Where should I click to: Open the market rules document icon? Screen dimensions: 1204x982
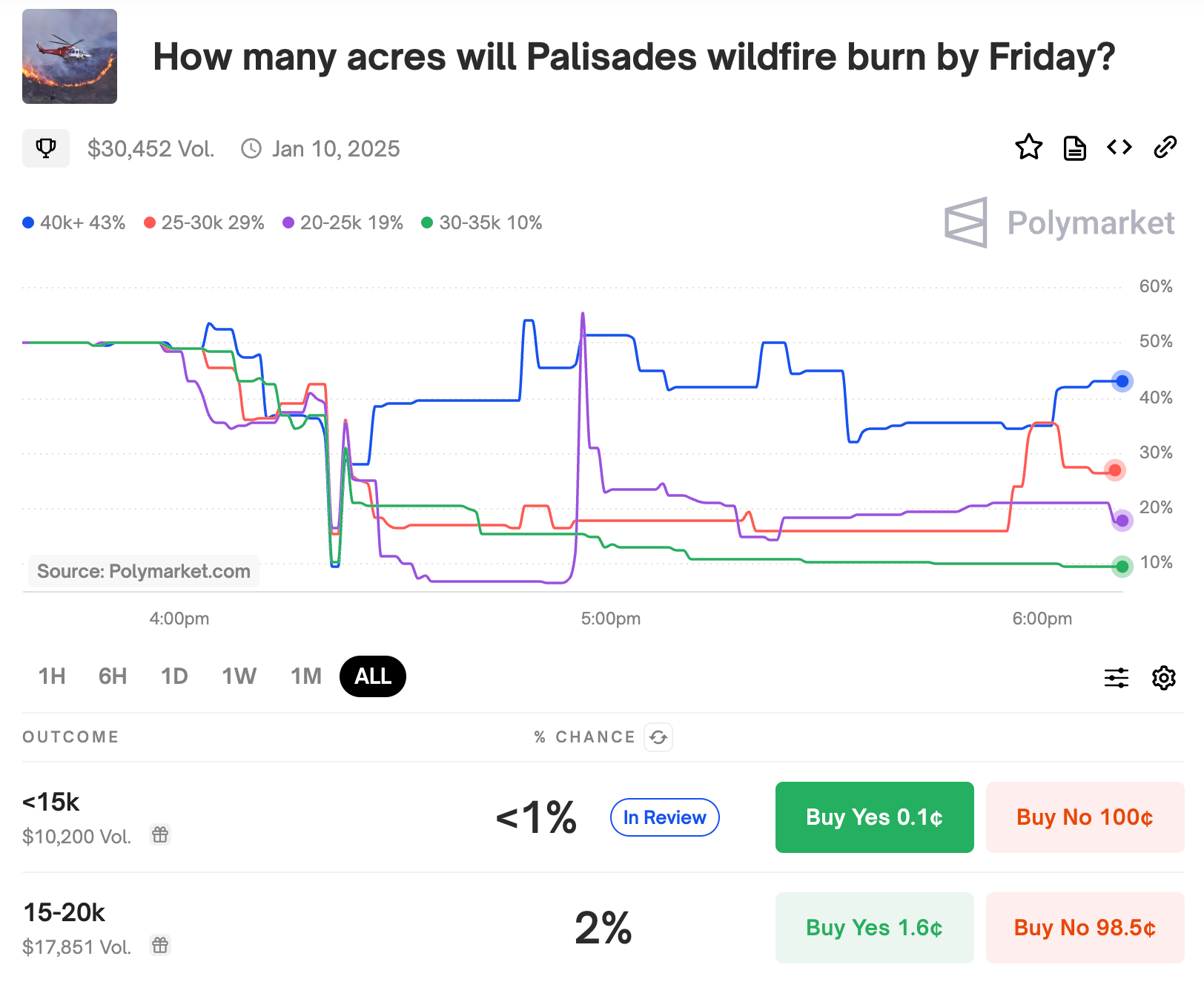1075,148
